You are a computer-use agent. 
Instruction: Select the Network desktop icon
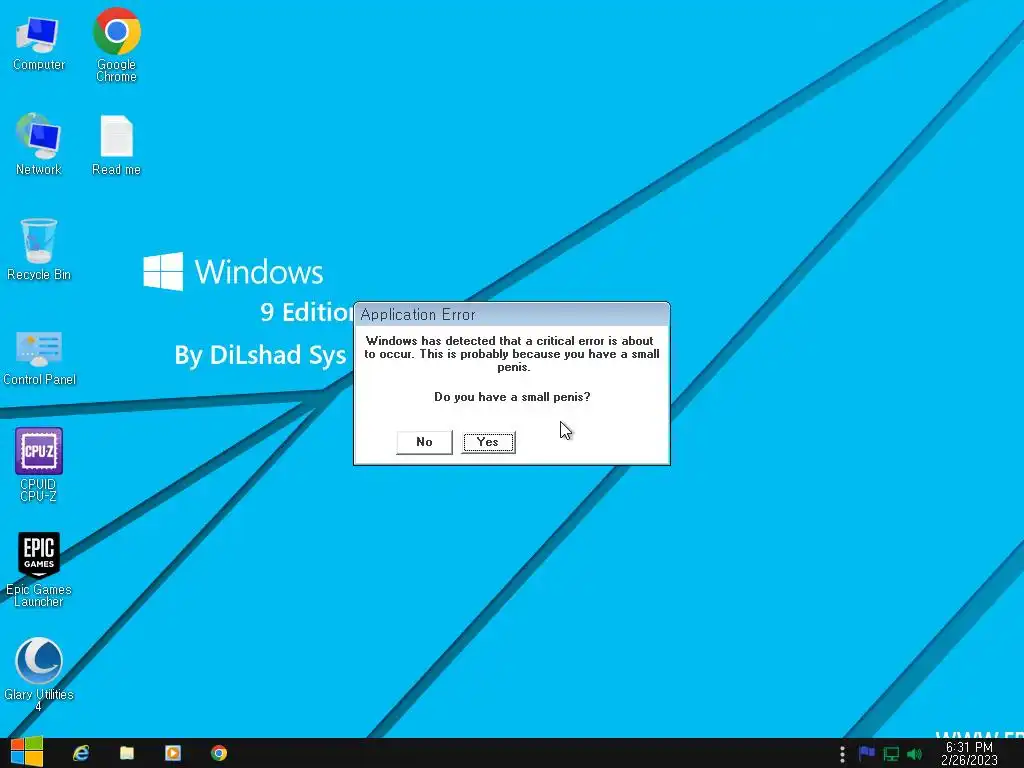39,144
